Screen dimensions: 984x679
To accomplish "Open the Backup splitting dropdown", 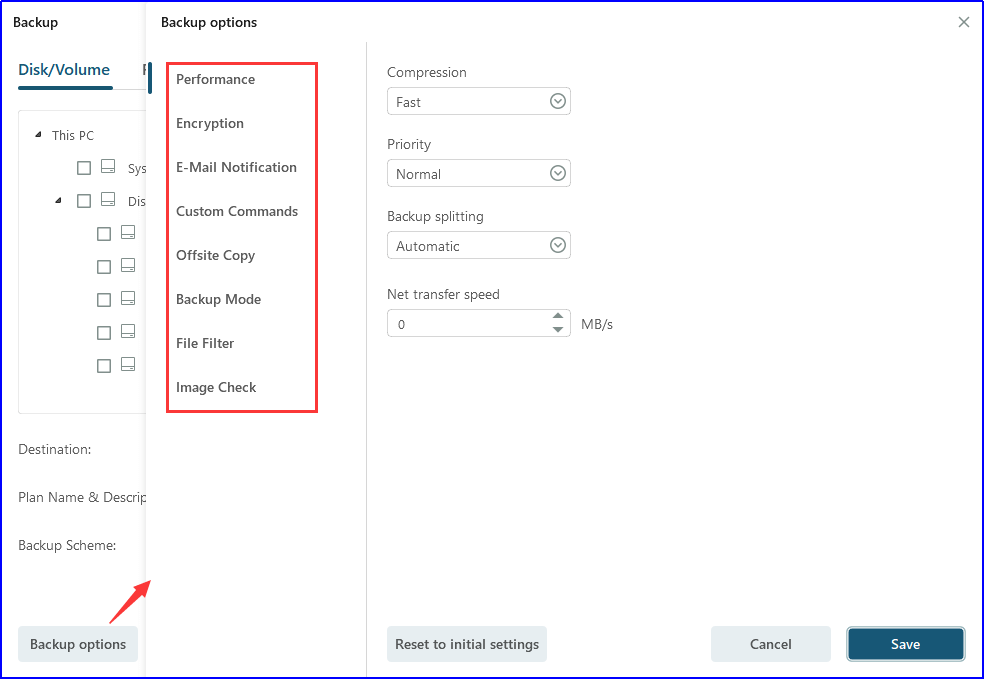I will (558, 245).
